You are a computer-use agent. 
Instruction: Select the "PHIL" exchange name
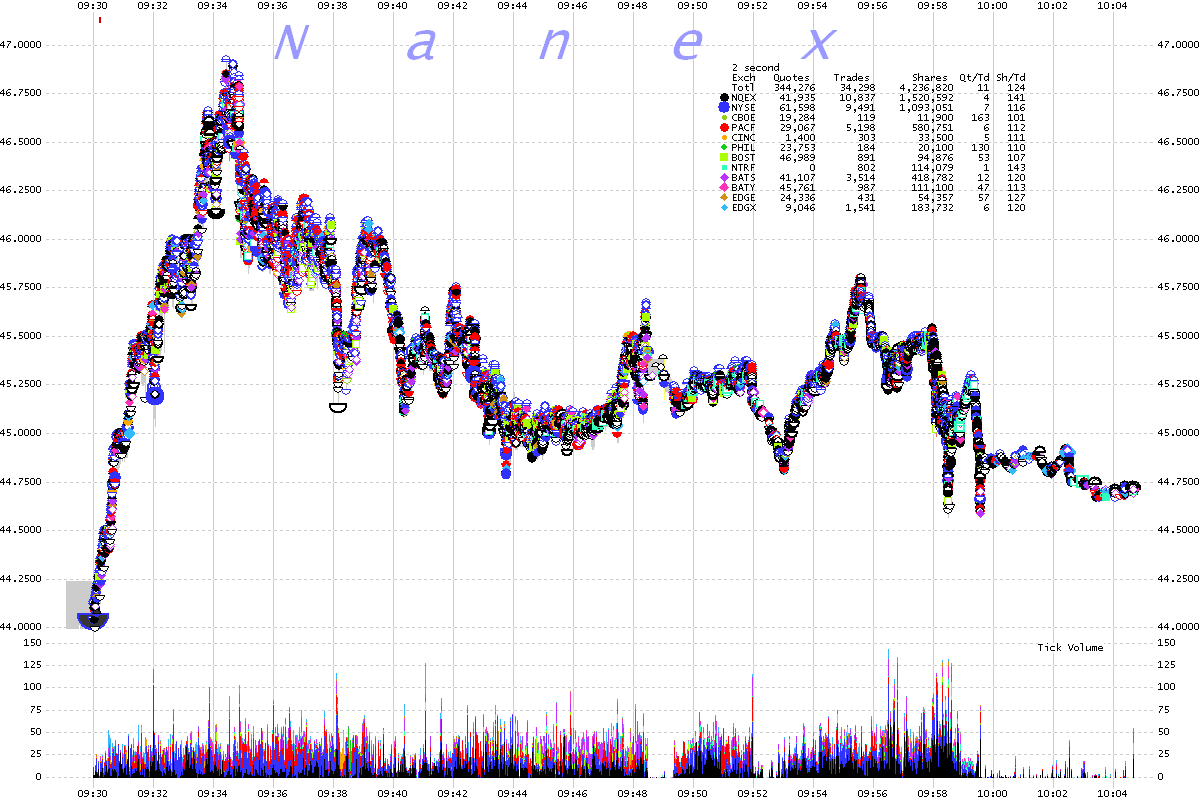pos(744,147)
